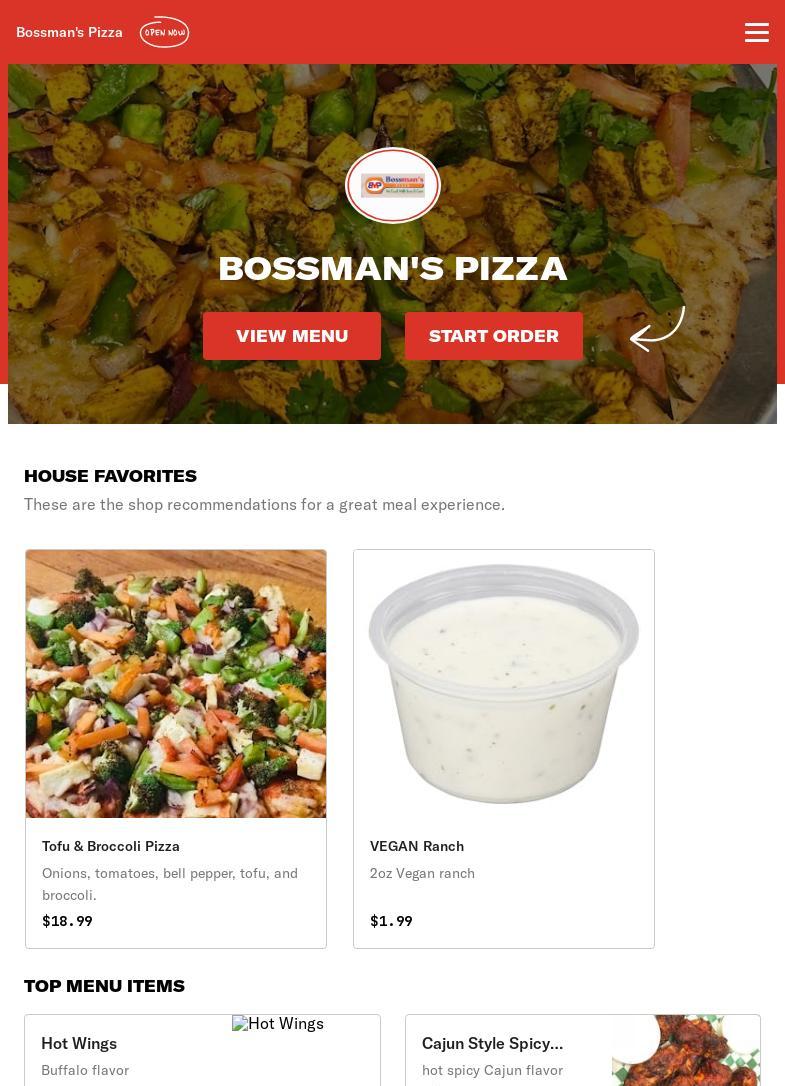Image resolution: width=785 pixels, height=1086 pixels.
Task: Click the Top Menu Items heading
Action: 104,986
